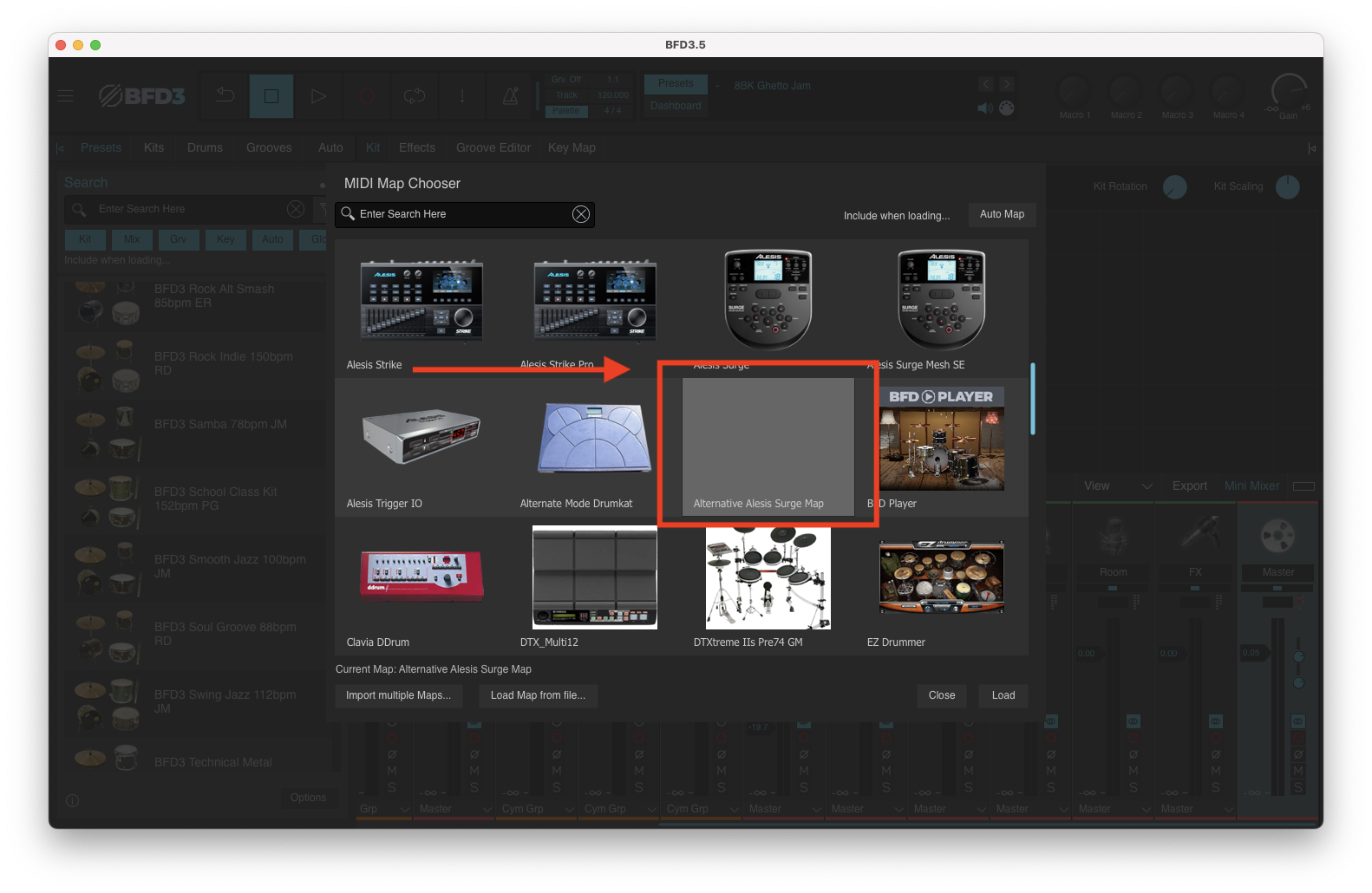
Task: Toggle the Grv filter button in browser
Action: click(x=179, y=239)
